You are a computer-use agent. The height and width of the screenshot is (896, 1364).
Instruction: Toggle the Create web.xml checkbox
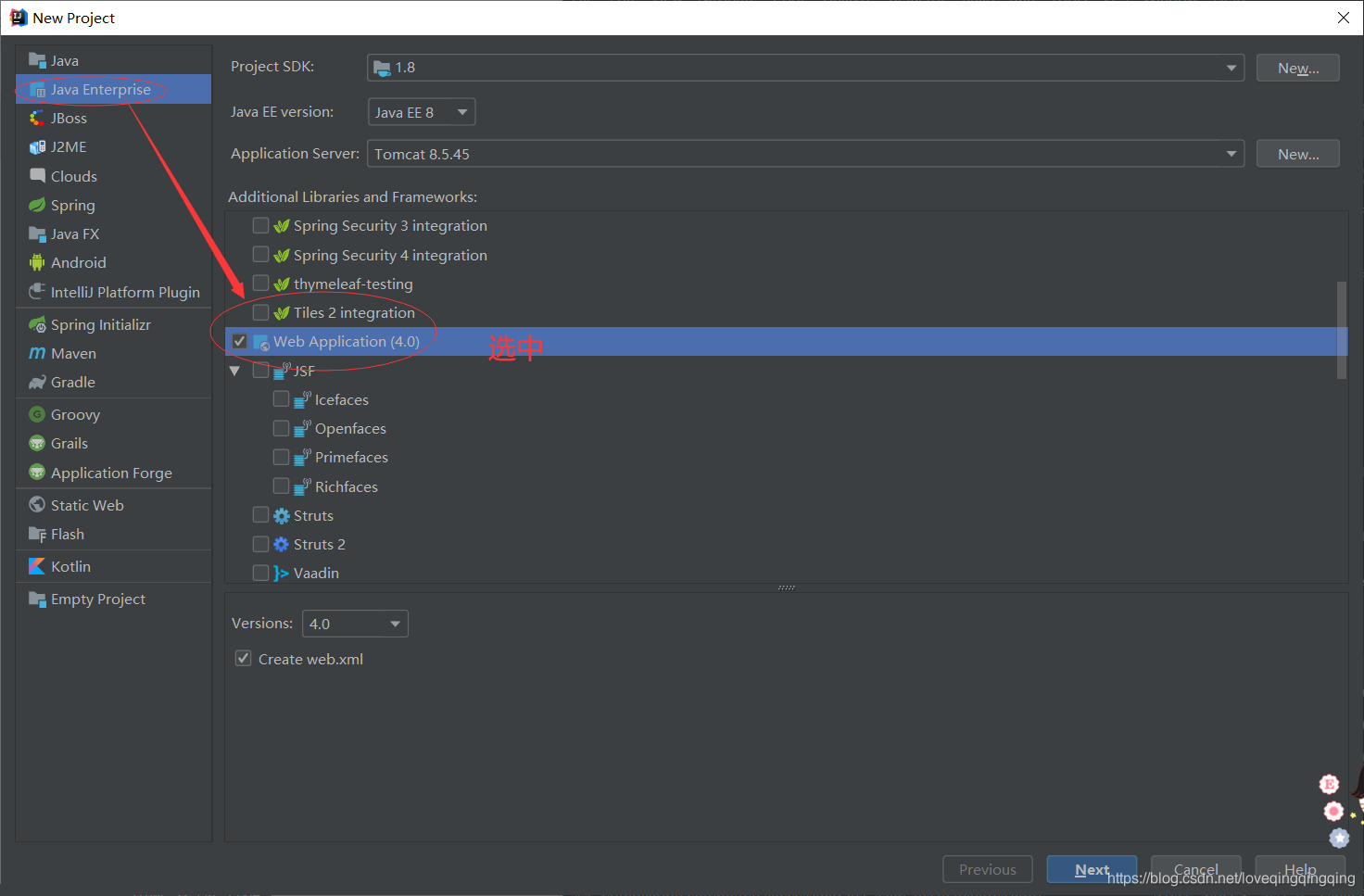244,658
